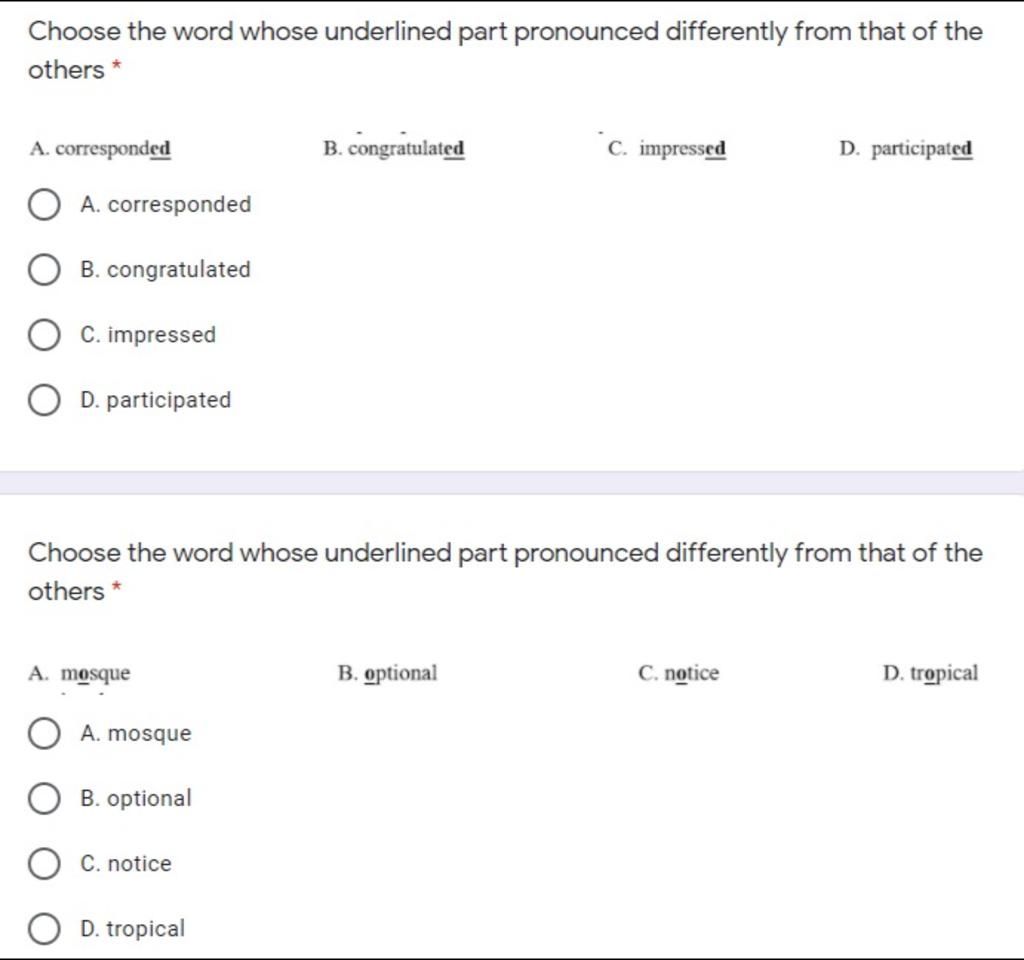Screen dimensions: 1024x960
Task: Pick the 'C. impressed' answer option
Action: coord(44,335)
